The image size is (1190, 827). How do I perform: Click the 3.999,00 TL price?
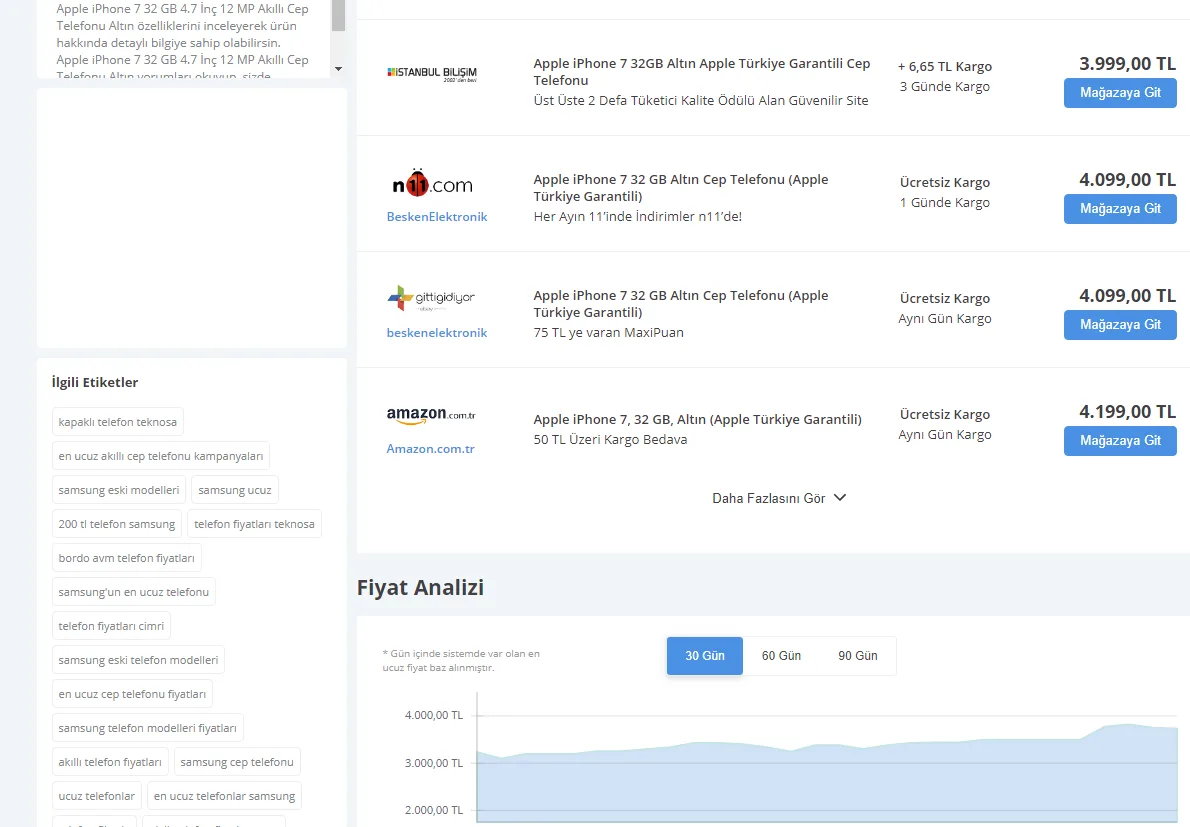(x=1127, y=64)
